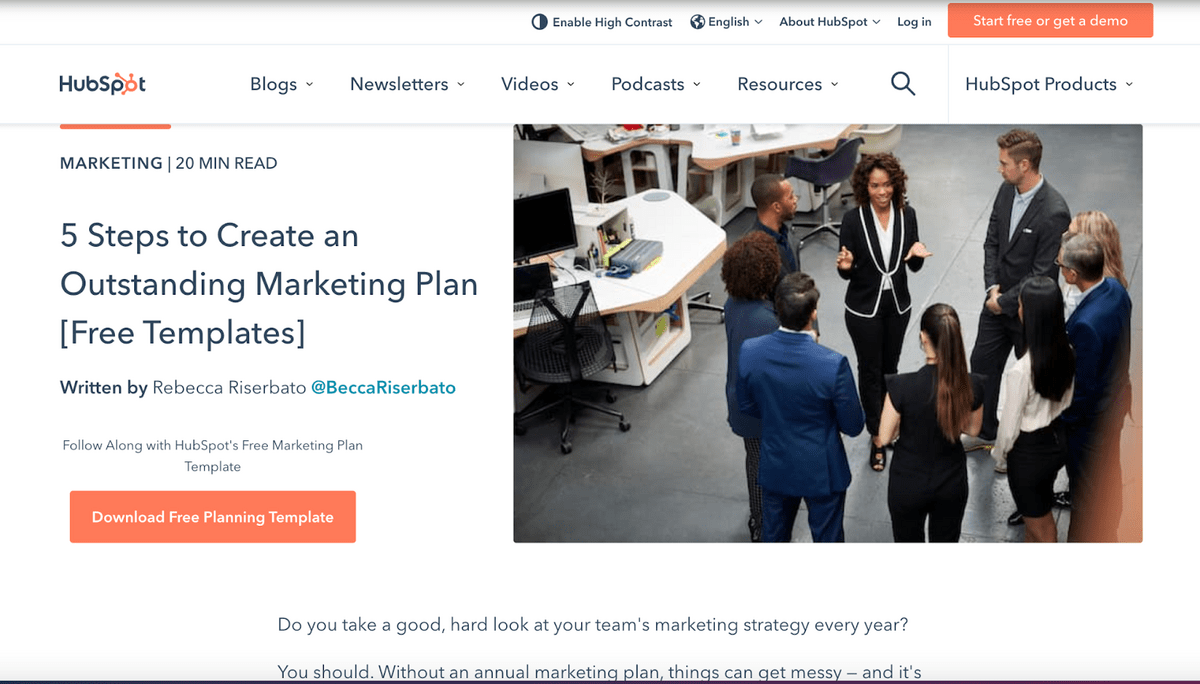Click the MARKETING category label
1200x684 pixels.
point(111,163)
